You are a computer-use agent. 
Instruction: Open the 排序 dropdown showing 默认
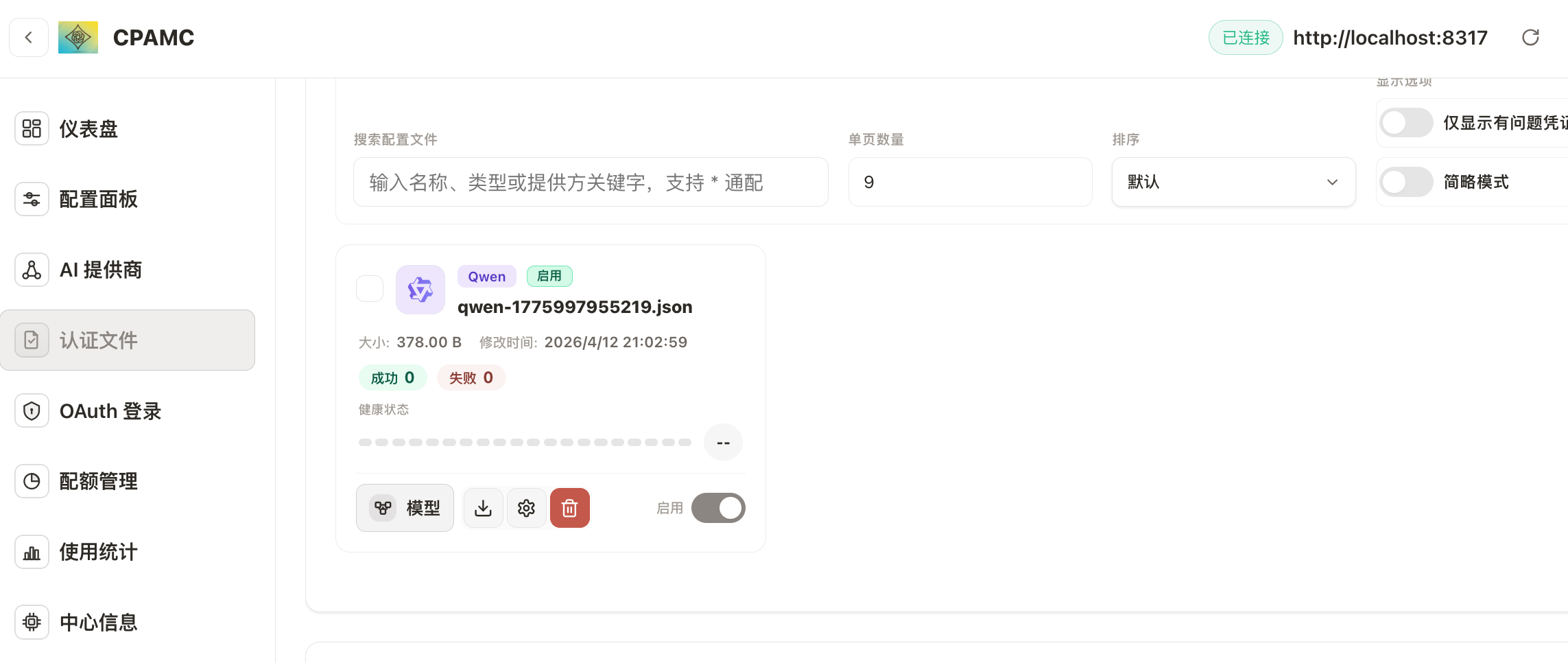click(1233, 182)
